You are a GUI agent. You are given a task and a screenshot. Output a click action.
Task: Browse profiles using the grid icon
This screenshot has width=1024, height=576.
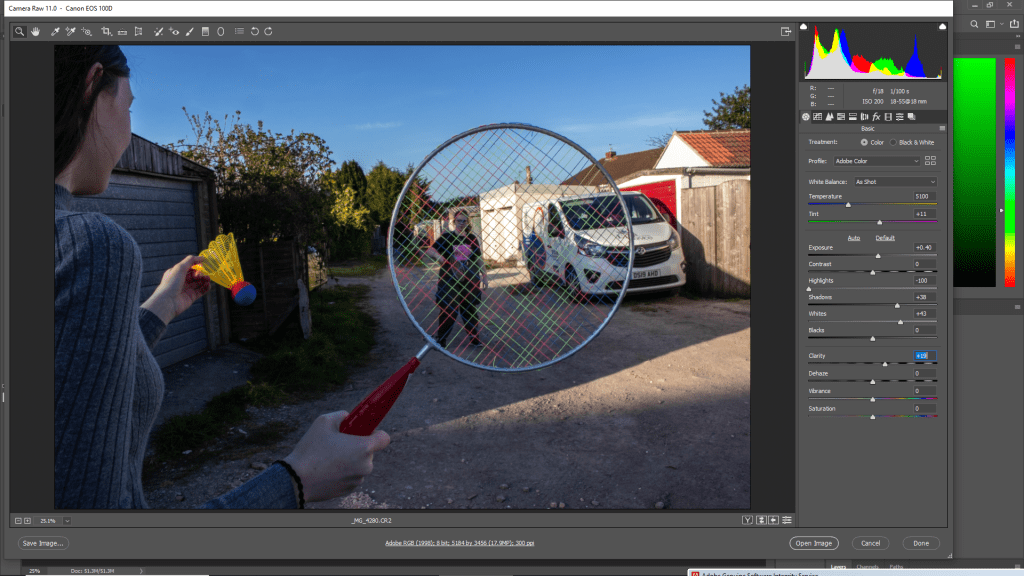(x=931, y=161)
